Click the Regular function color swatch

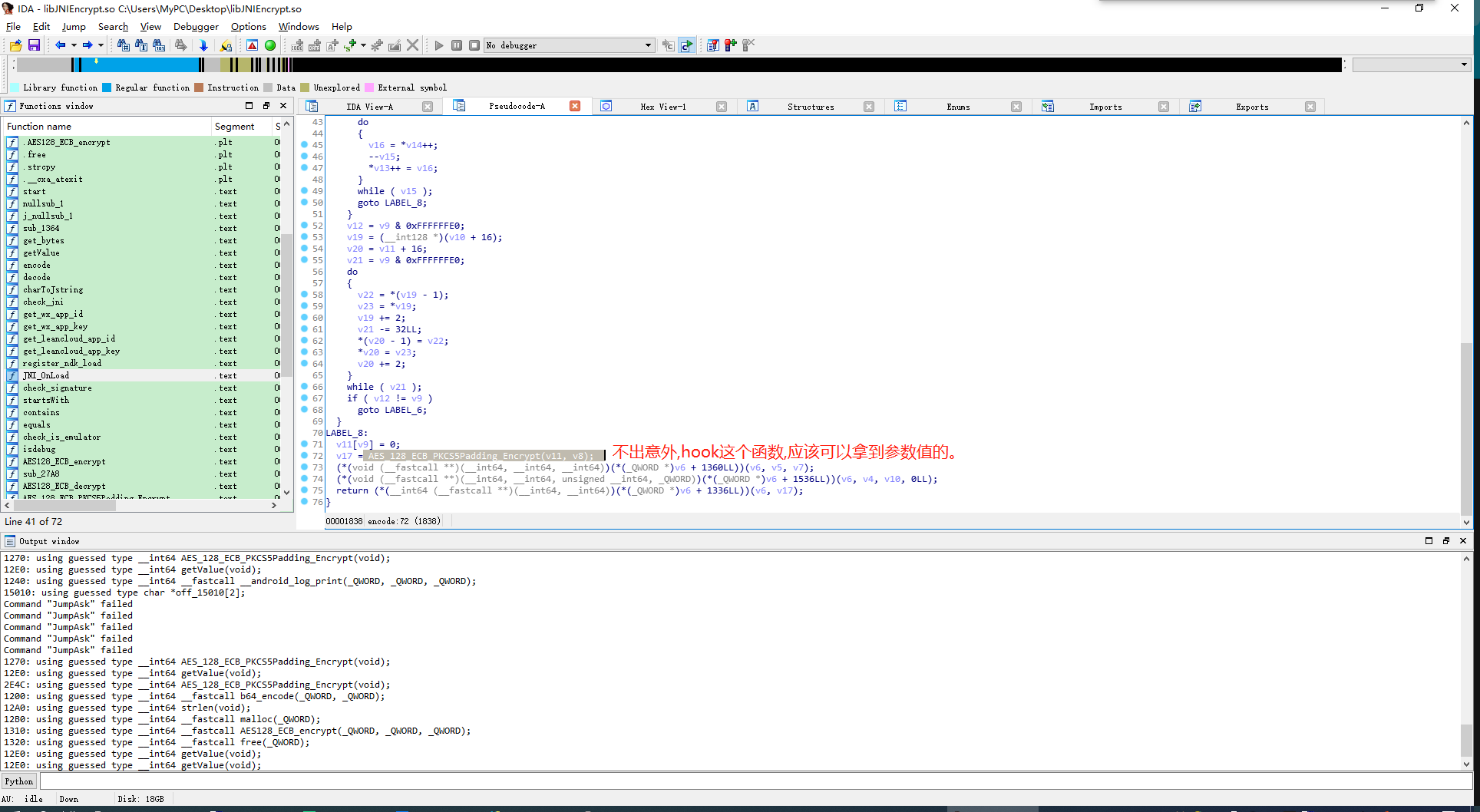coord(107,87)
